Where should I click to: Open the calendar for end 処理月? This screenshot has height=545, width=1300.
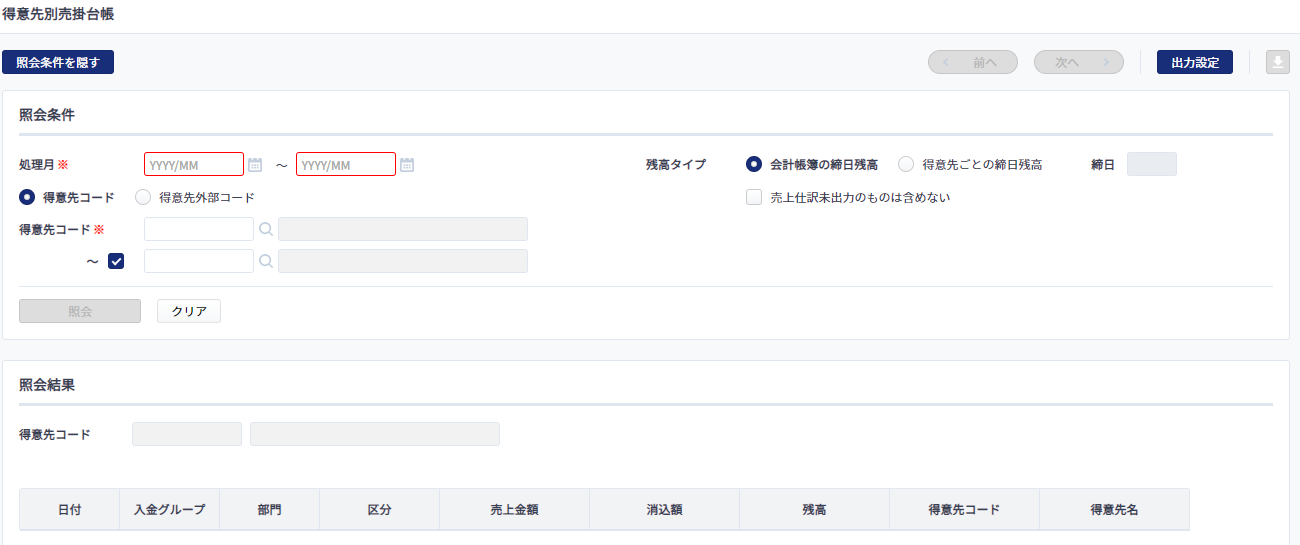(407, 165)
